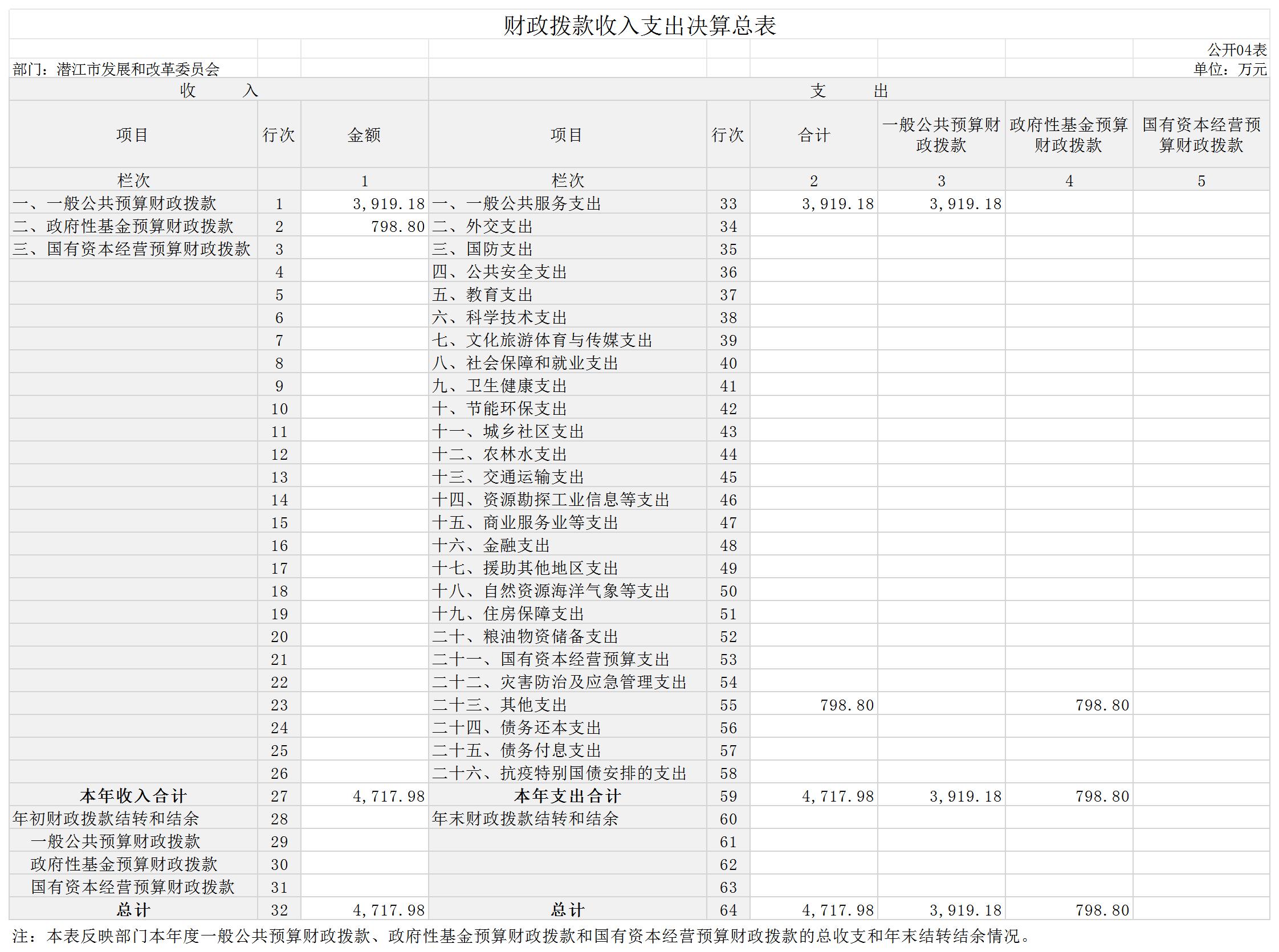1279x952 pixels.
Task: Click the 二十六、抗疫特别国债安排的支出 cell
Action: (x=559, y=773)
